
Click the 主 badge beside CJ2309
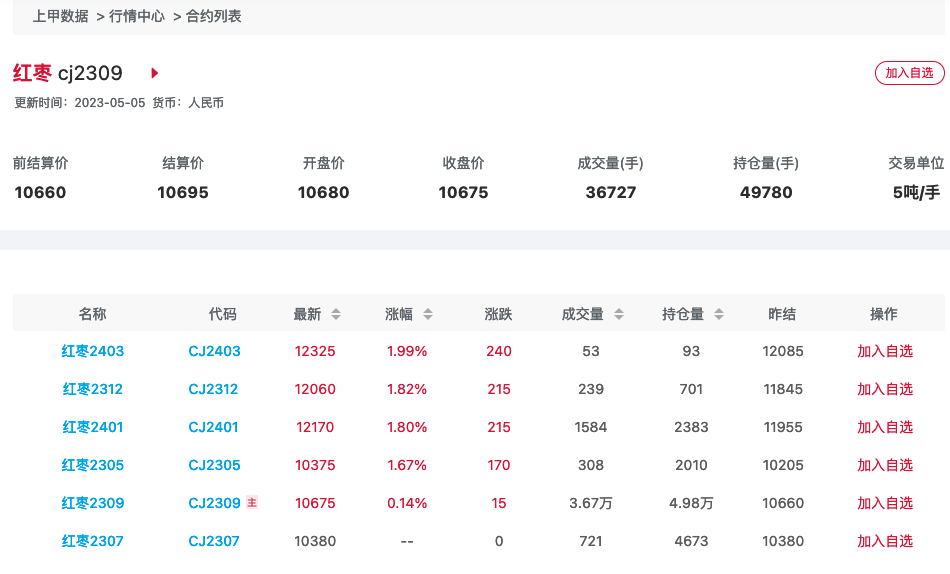coord(252,503)
